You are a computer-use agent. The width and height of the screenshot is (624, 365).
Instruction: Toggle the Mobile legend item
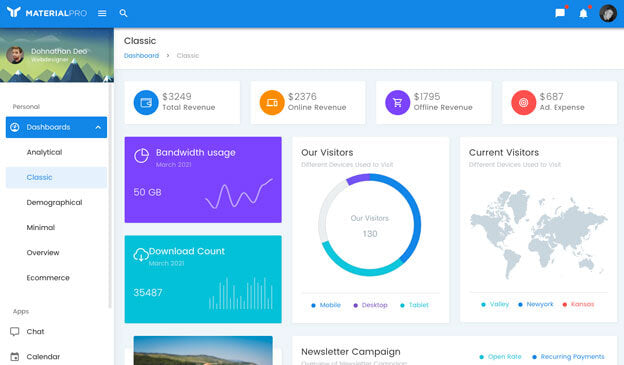pos(326,305)
